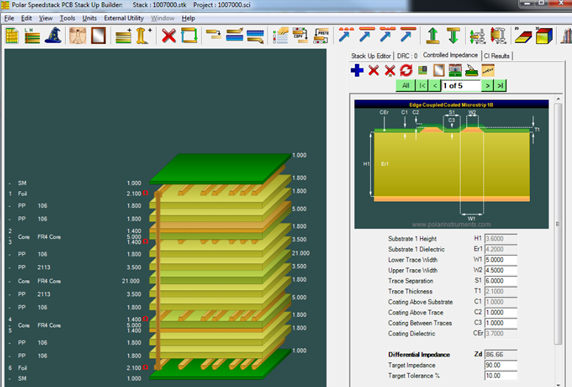Click the swap layers icon with green arrow

tap(189, 36)
